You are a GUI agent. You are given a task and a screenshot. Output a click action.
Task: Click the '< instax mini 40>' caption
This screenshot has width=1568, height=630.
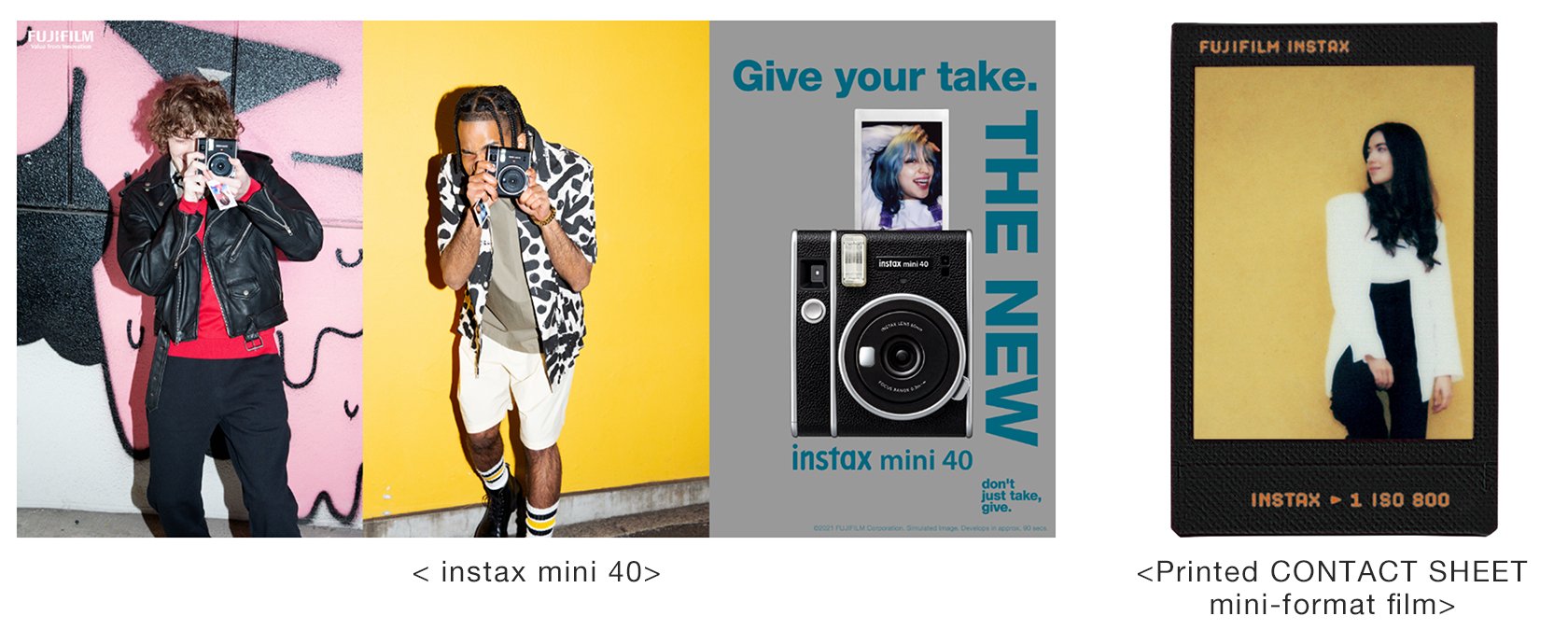537,571
